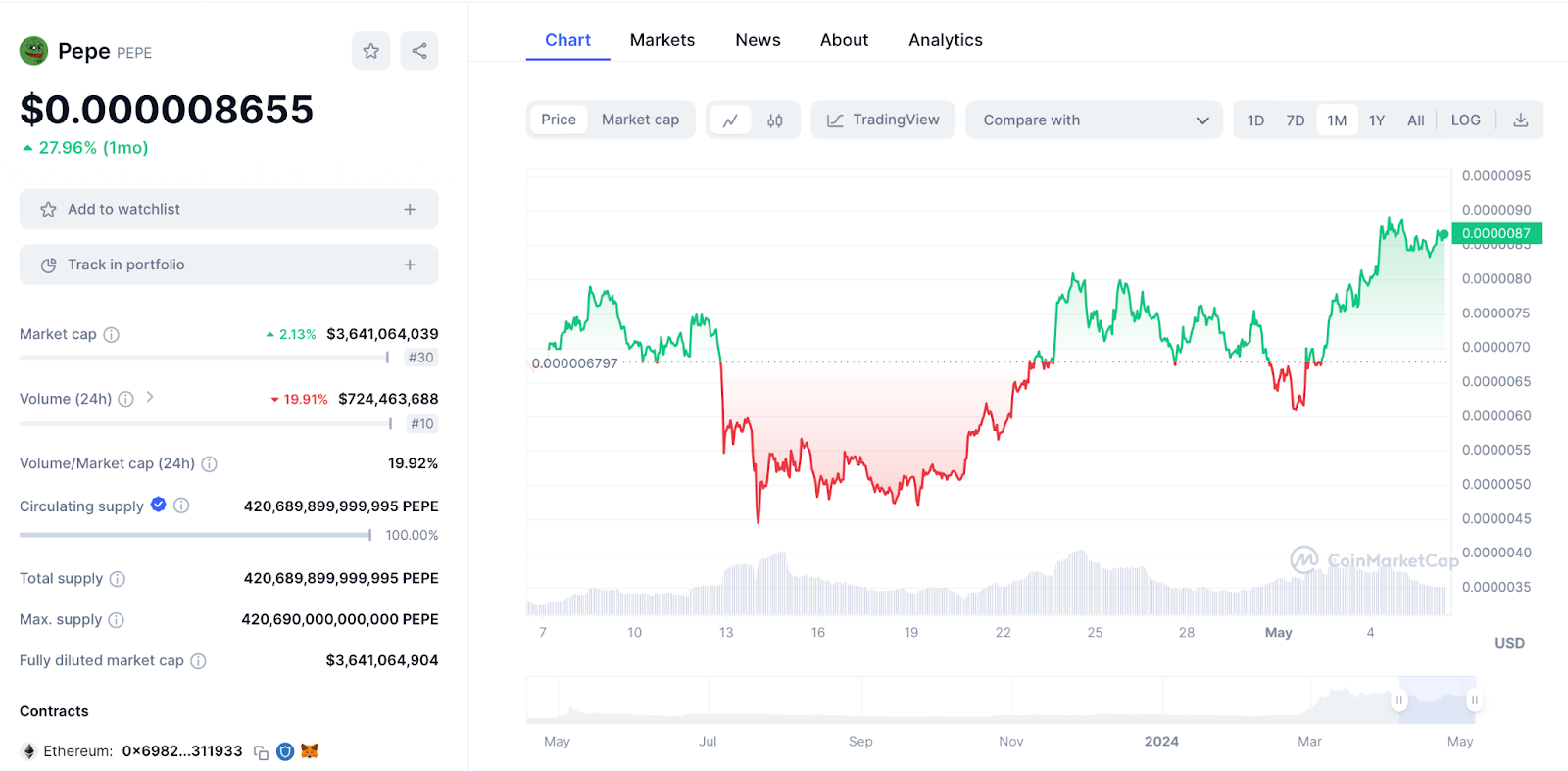This screenshot has width=1568, height=771.
Task: Open the News tab
Action: [758, 40]
